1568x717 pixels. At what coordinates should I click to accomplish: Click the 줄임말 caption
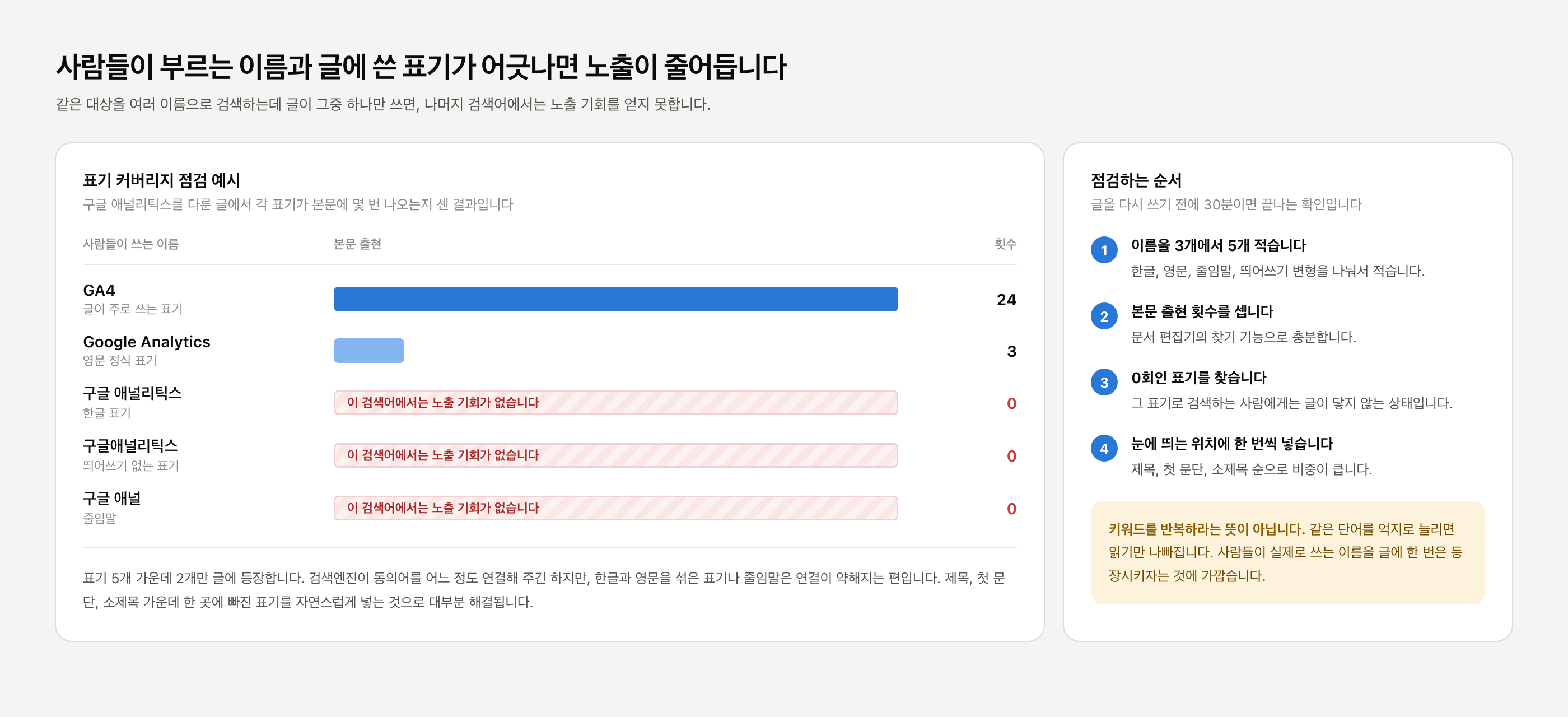pyautogui.click(x=99, y=518)
